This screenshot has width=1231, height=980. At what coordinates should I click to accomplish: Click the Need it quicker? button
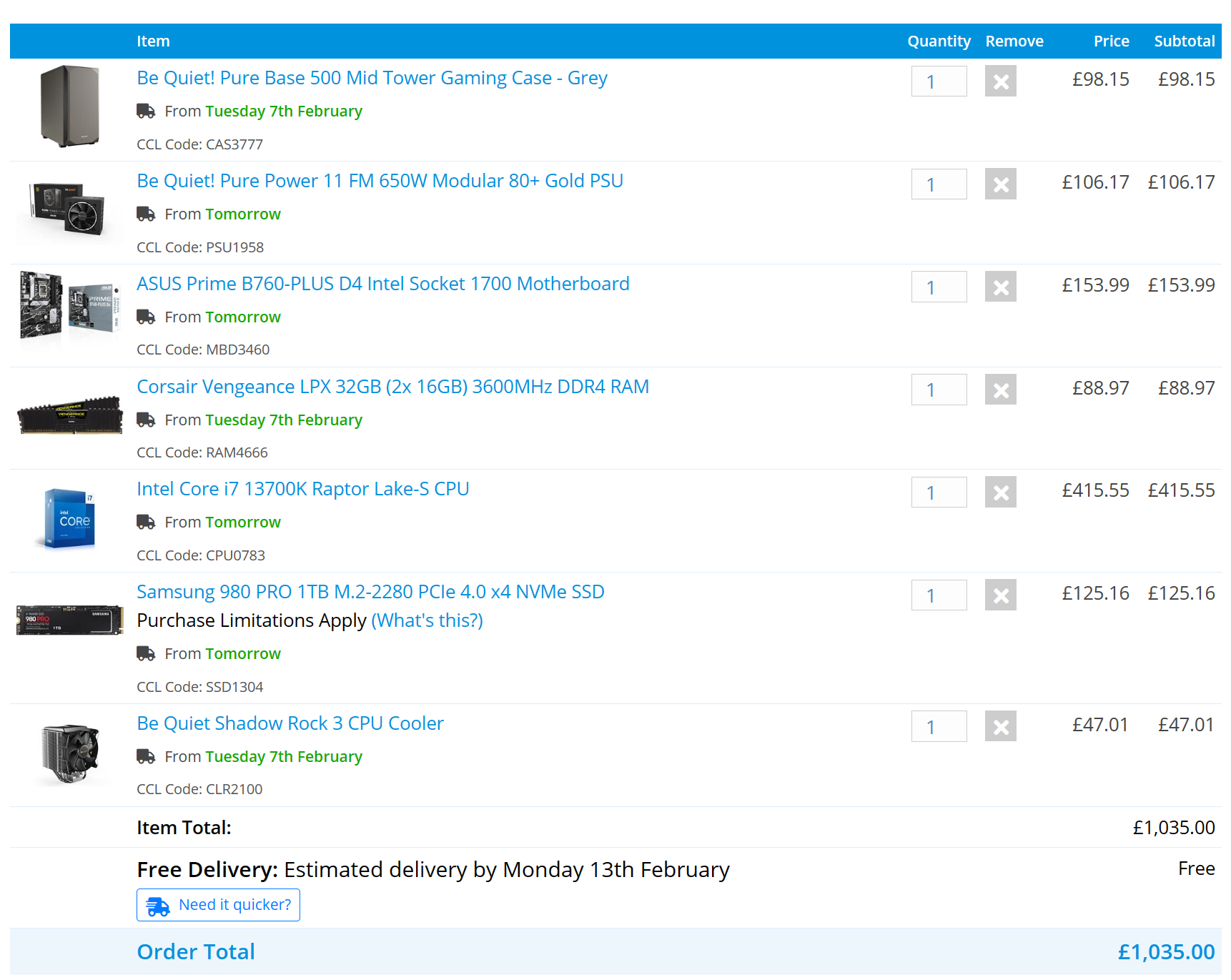(218, 905)
